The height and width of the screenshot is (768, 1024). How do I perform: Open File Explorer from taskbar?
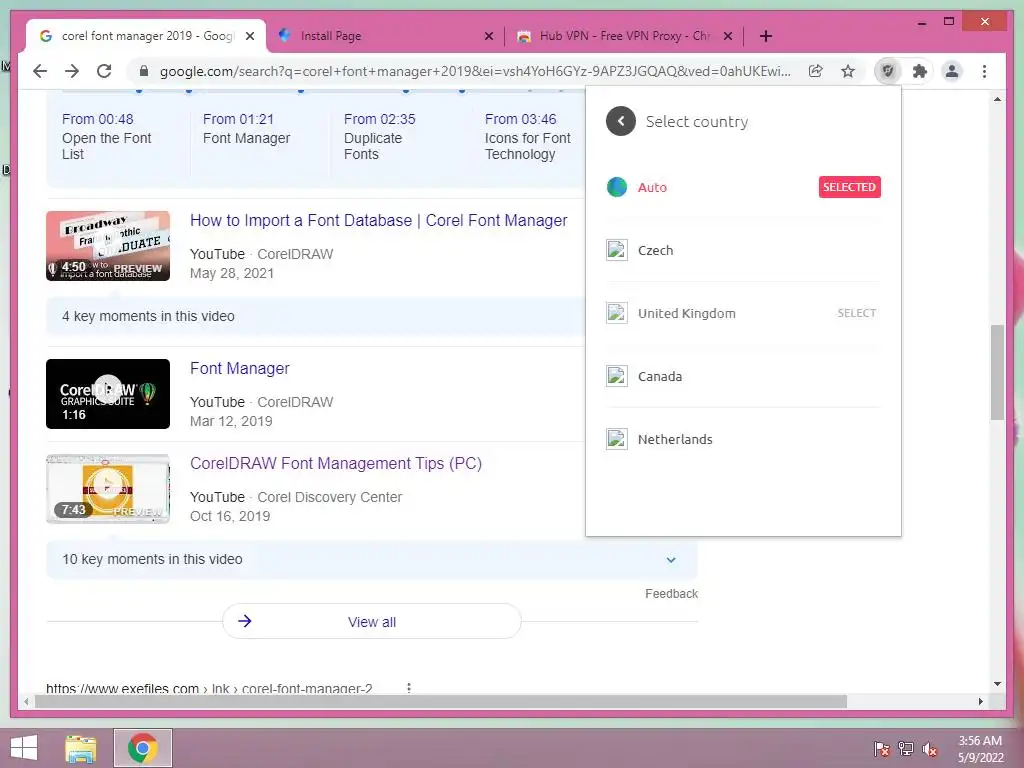(x=80, y=748)
